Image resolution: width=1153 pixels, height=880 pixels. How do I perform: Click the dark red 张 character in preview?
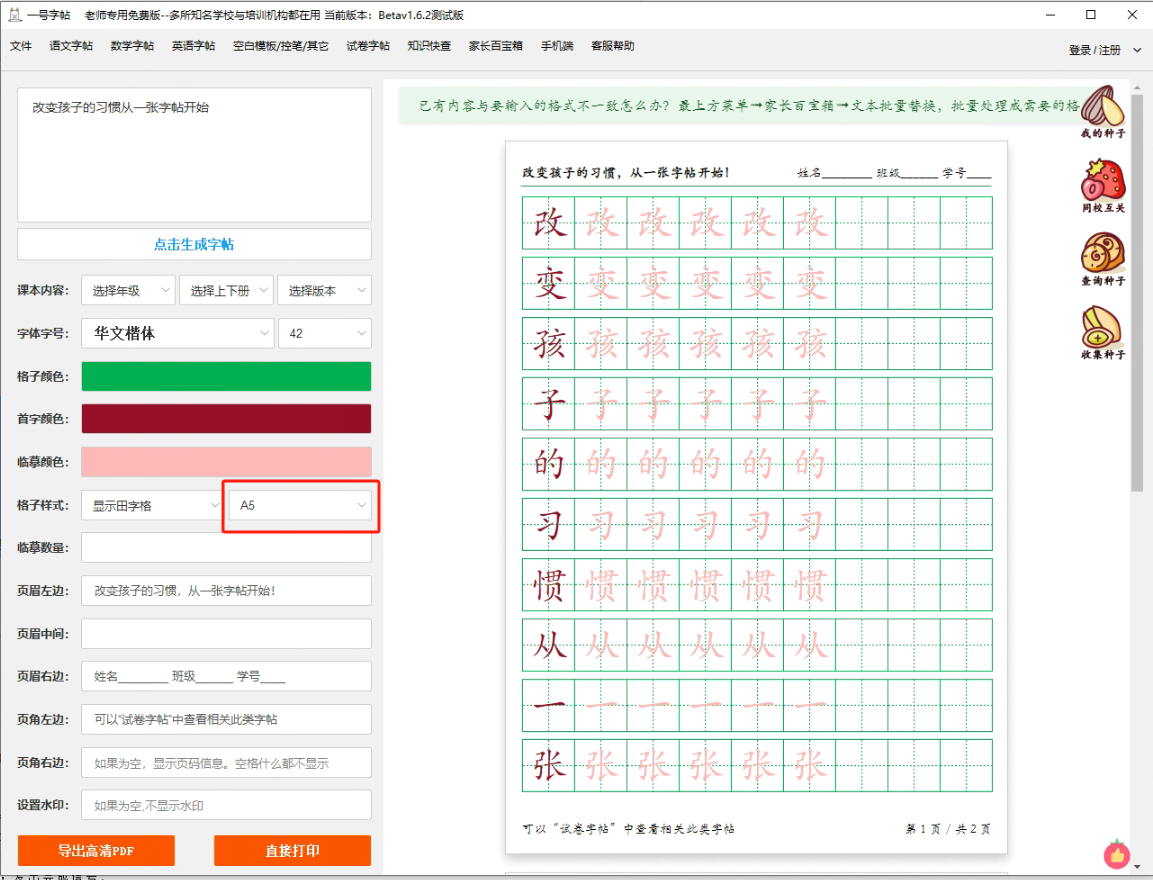click(x=549, y=765)
